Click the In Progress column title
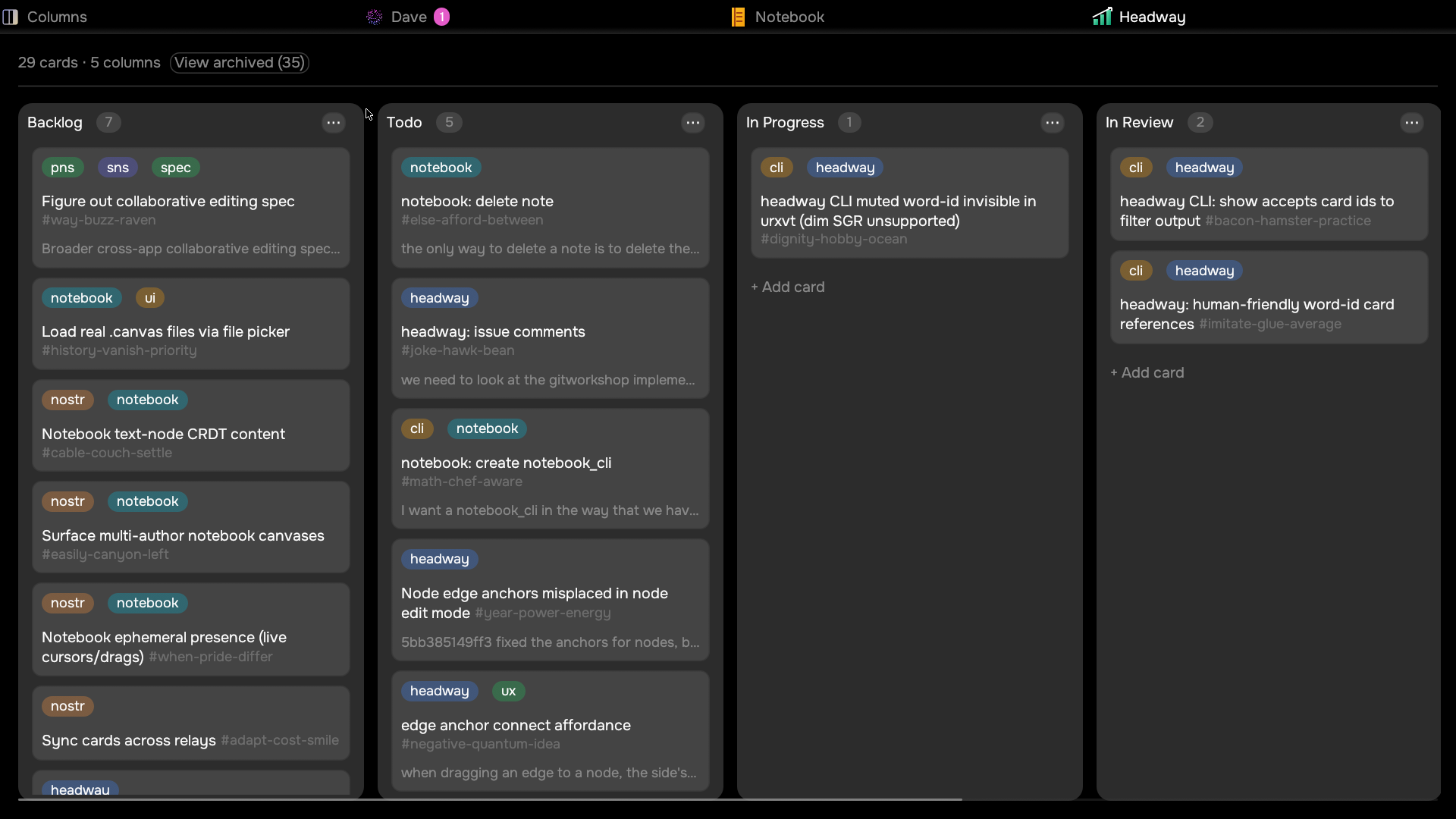This screenshot has width=1456, height=819. [x=785, y=123]
